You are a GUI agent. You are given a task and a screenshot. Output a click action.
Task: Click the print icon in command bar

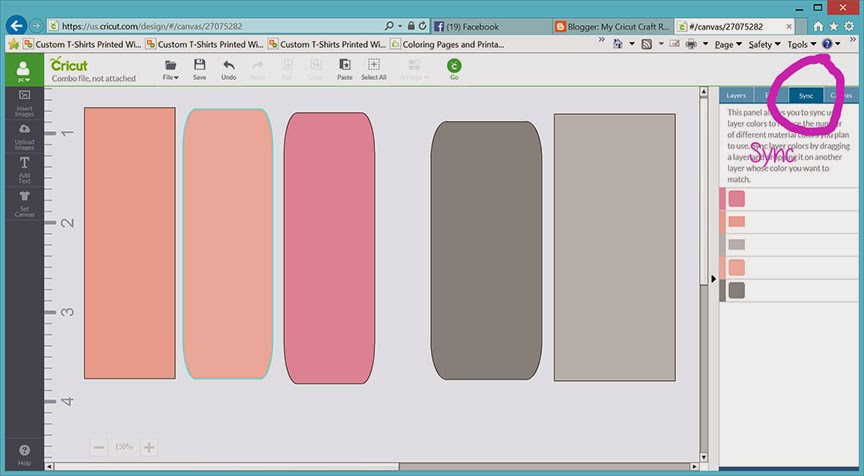pos(691,44)
